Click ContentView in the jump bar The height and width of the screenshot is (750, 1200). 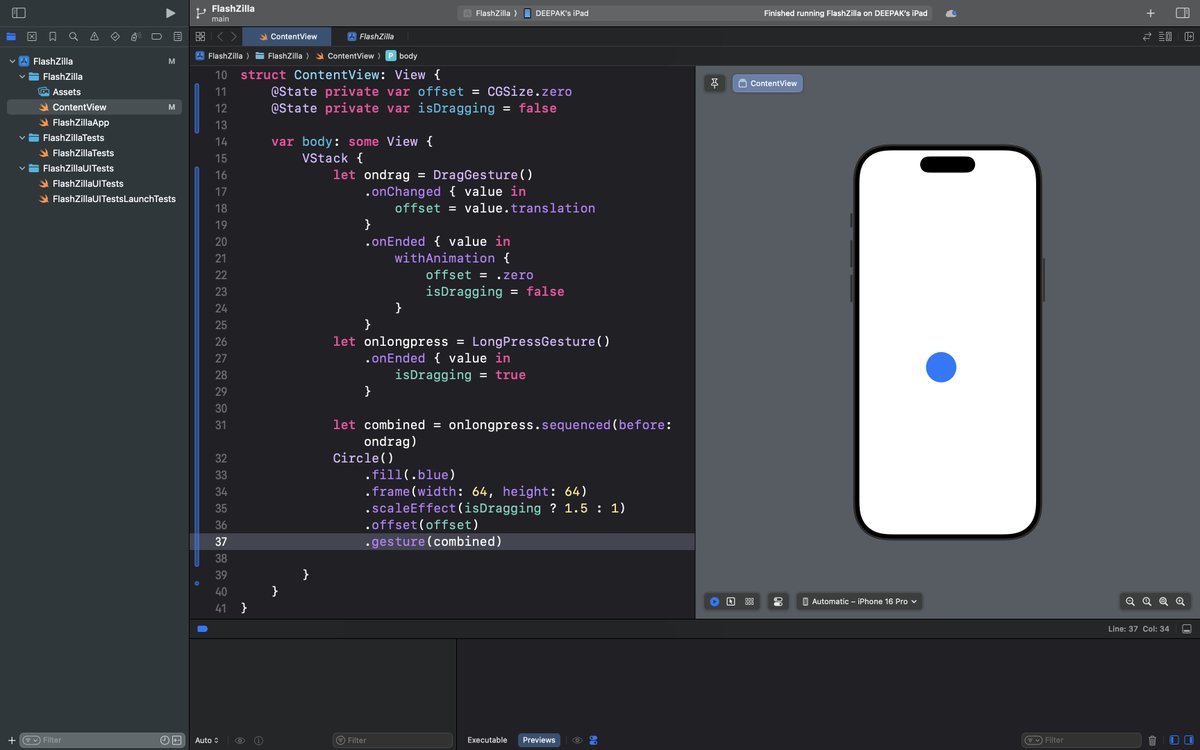click(x=344, y=56)
